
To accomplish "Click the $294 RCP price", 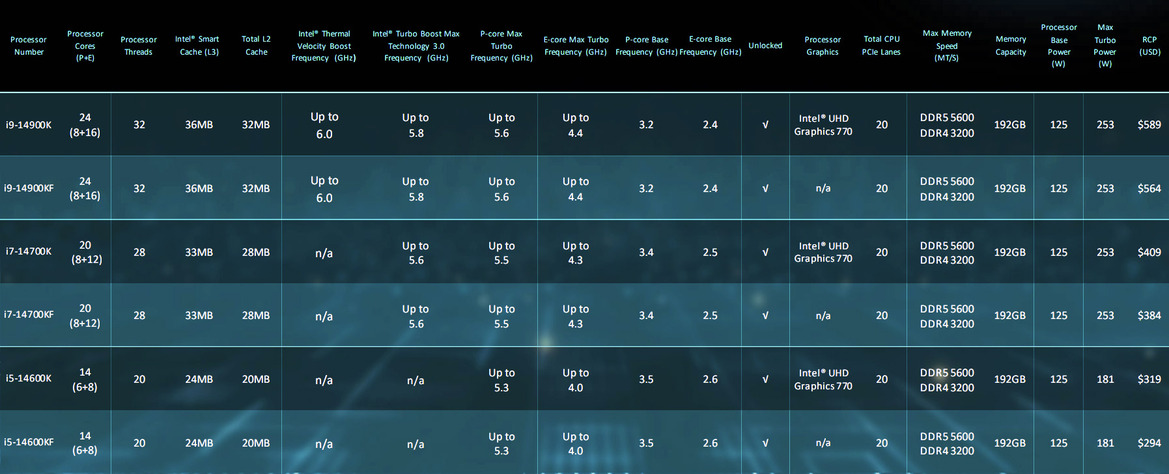I will 1150,443.
